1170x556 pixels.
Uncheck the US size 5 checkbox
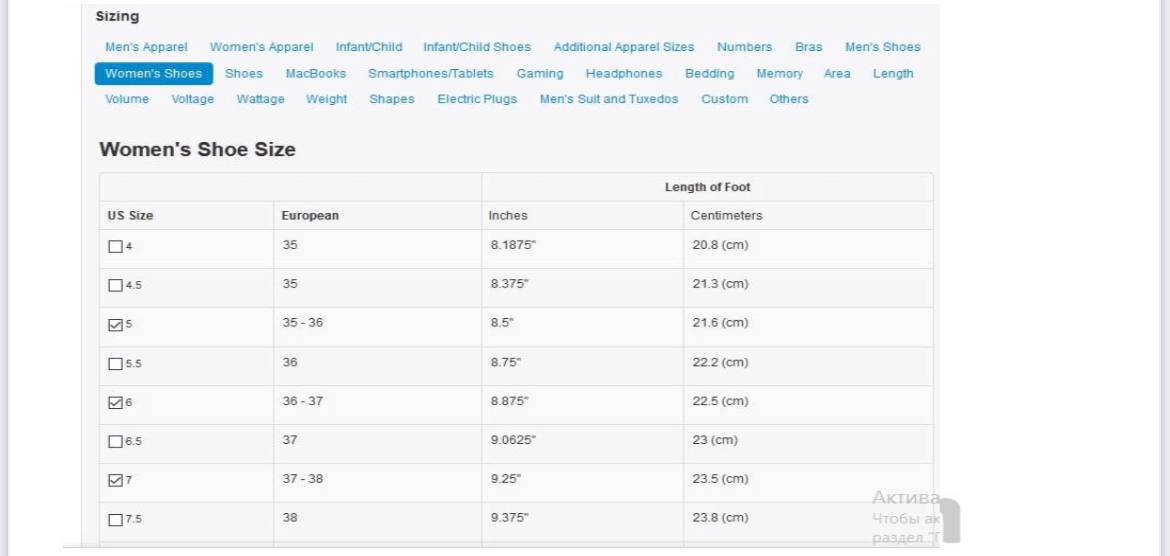[x=115, y=324]
